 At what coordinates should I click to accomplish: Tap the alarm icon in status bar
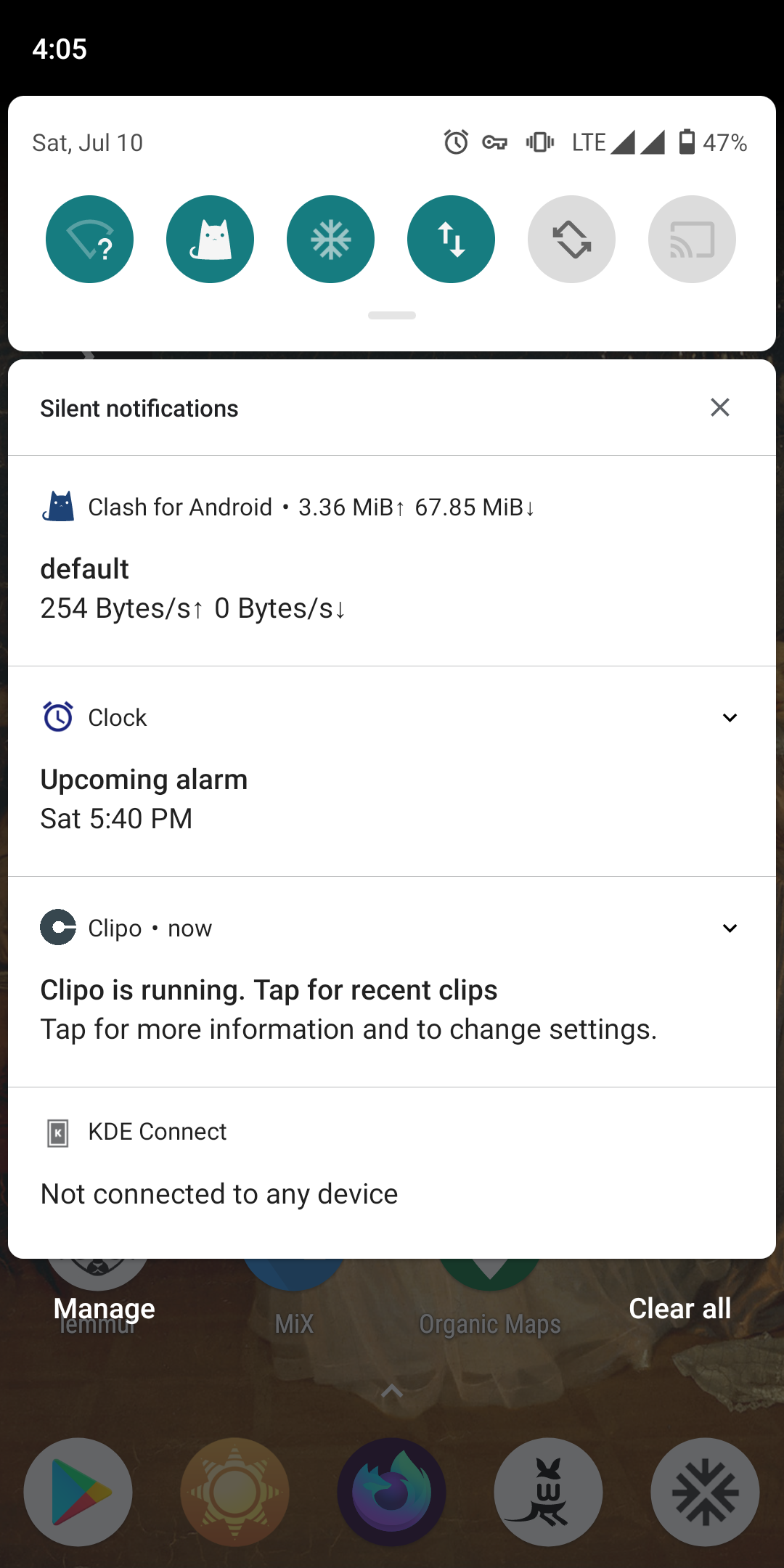(456, 142)
